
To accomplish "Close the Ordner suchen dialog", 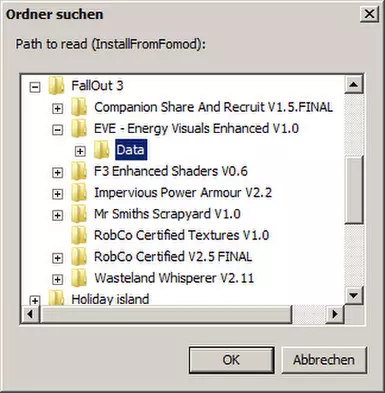I will pos(369,14).
